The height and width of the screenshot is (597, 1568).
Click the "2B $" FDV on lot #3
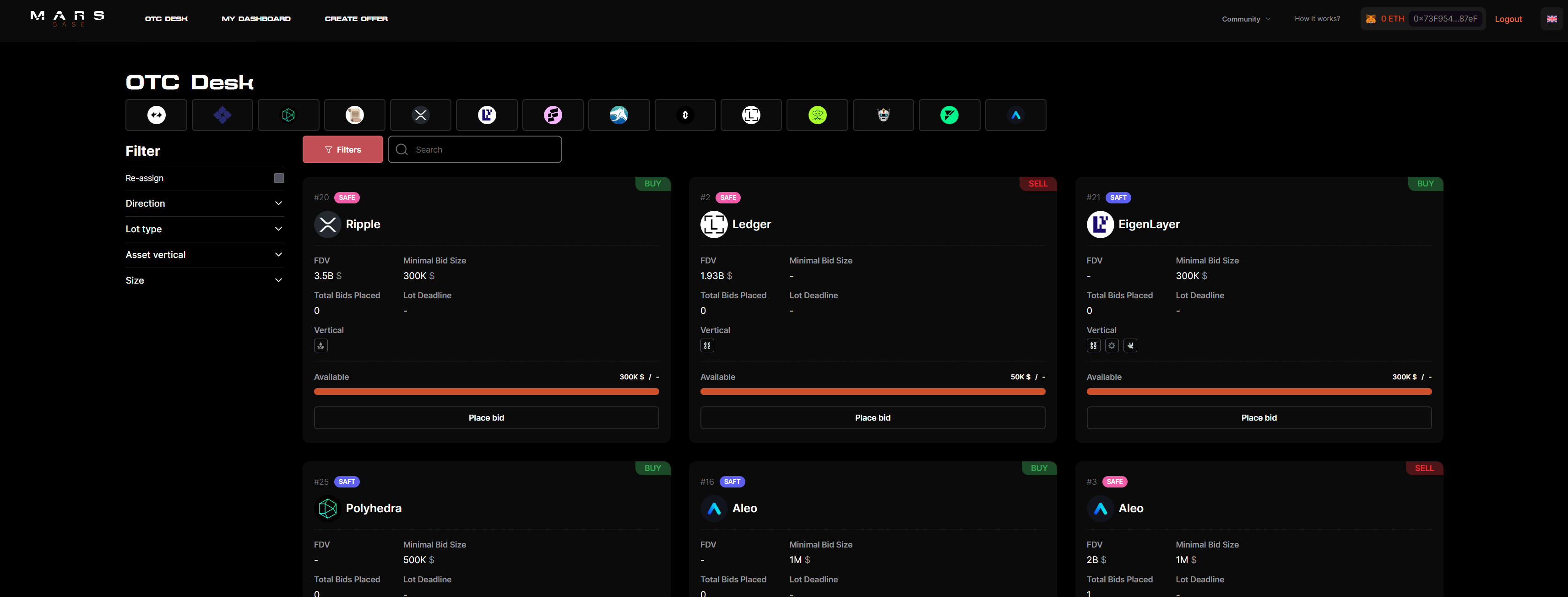pyautogui.click(x=1096, y=560)
